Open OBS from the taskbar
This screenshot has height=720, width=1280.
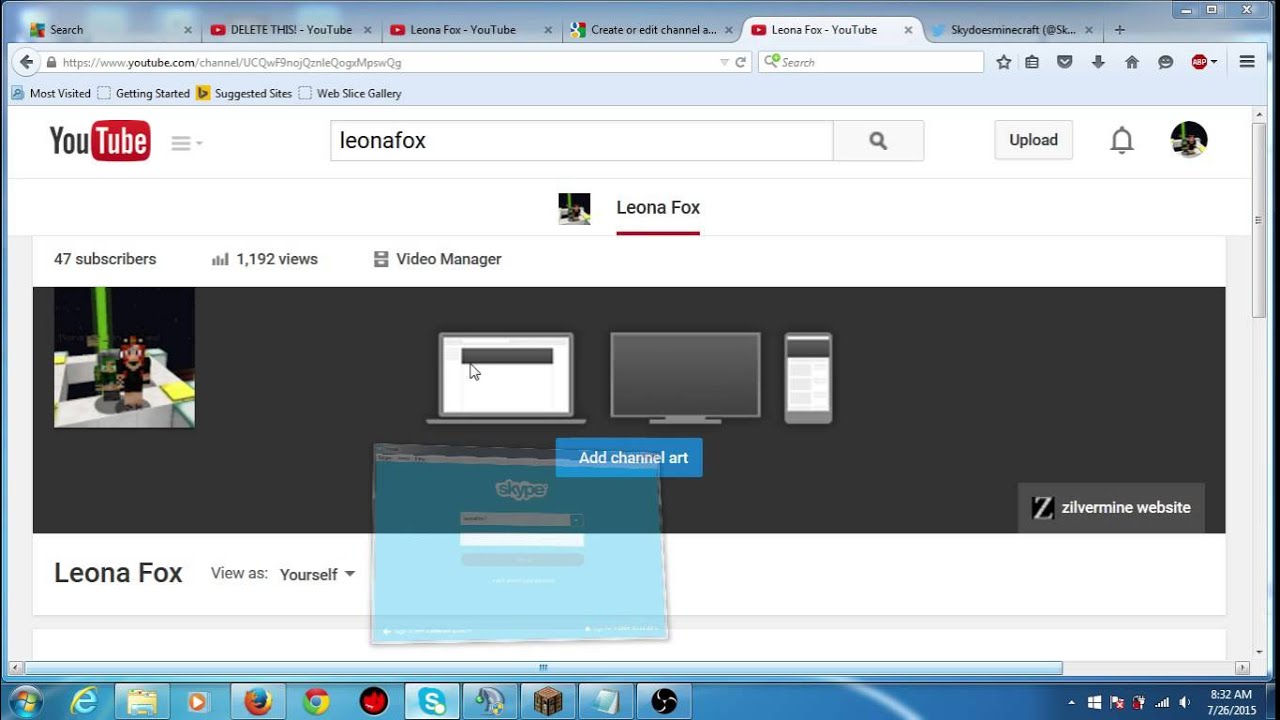664,702
